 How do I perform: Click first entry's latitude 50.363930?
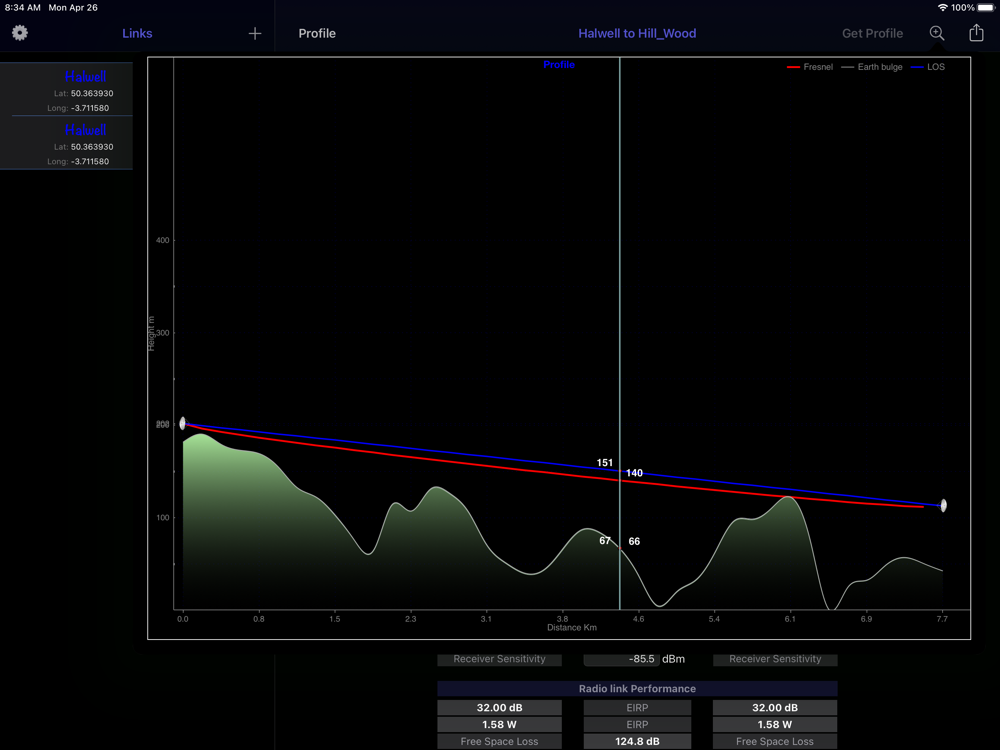(x=92, y=93)
